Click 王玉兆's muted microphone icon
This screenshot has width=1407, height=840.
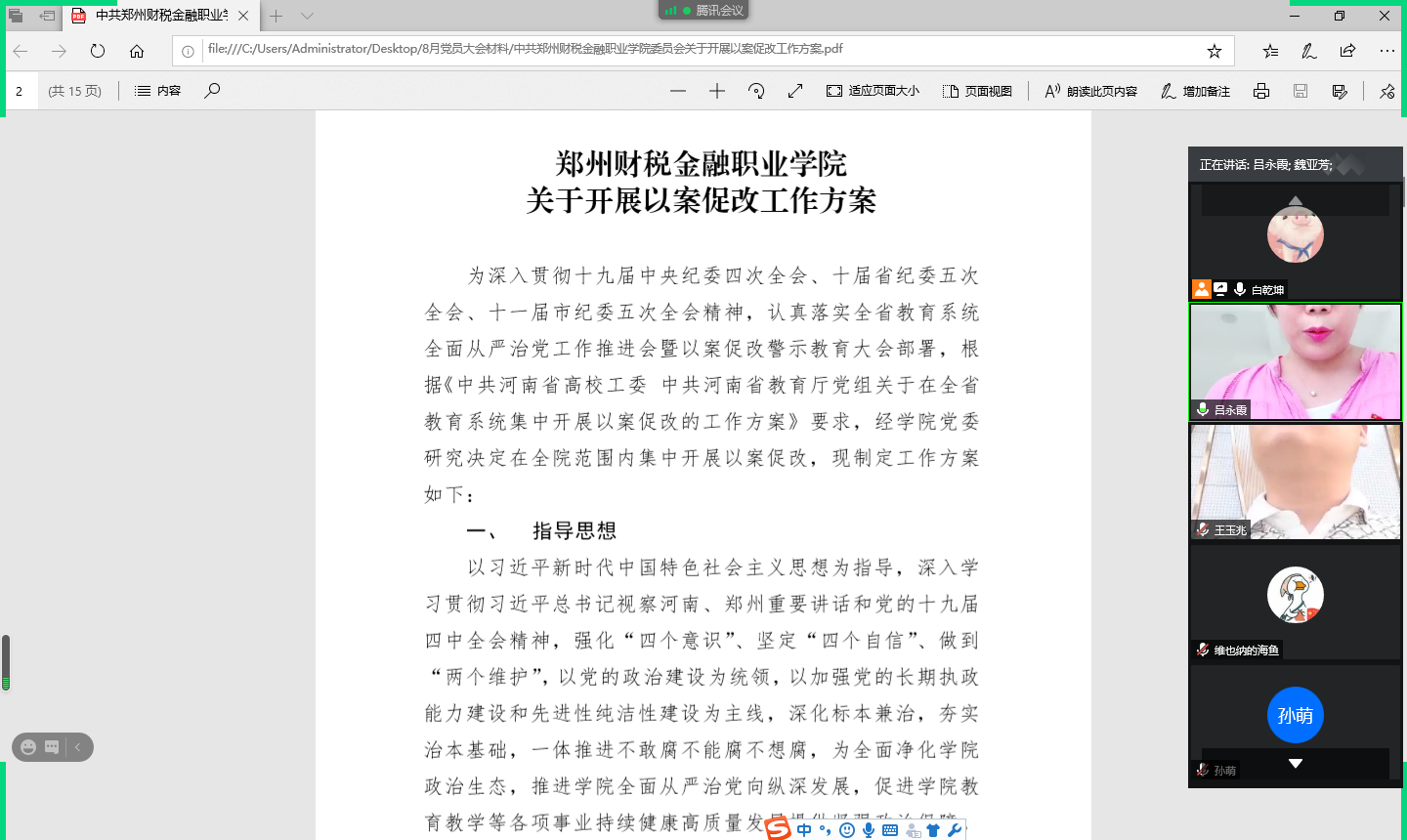[x=1203, y=529]
